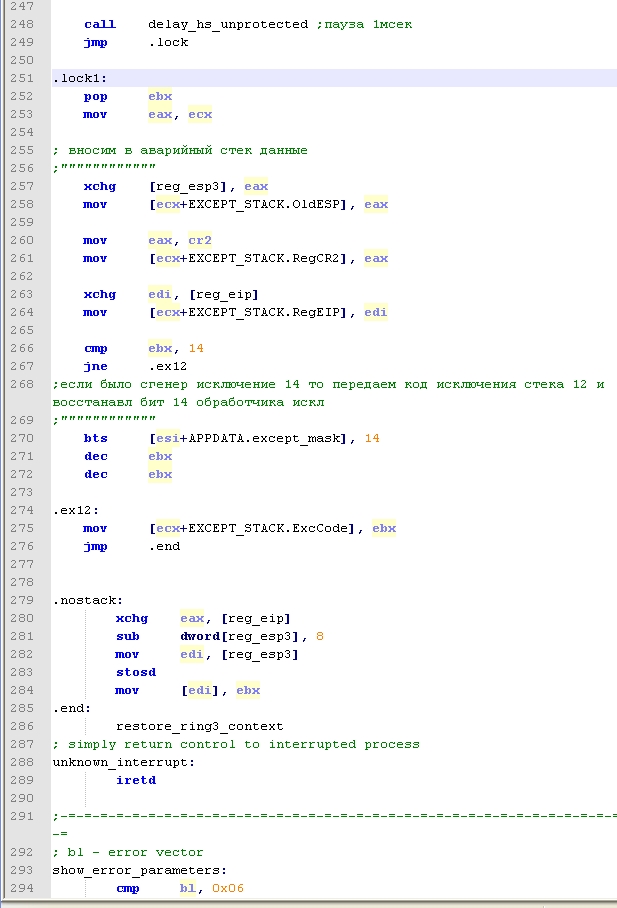The height and width of the screenshot is (908, 617).
Task: Click the 'cmp' instruction on line 266
Action: tap(96, 348)
